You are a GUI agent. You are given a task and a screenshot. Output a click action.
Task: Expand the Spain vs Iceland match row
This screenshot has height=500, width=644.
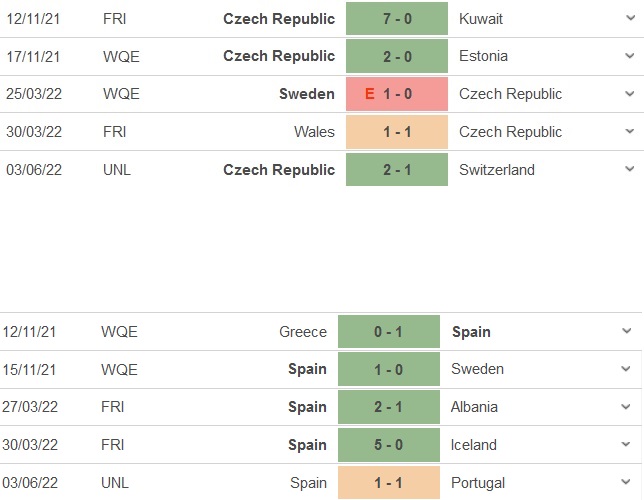tap(627, 446)
